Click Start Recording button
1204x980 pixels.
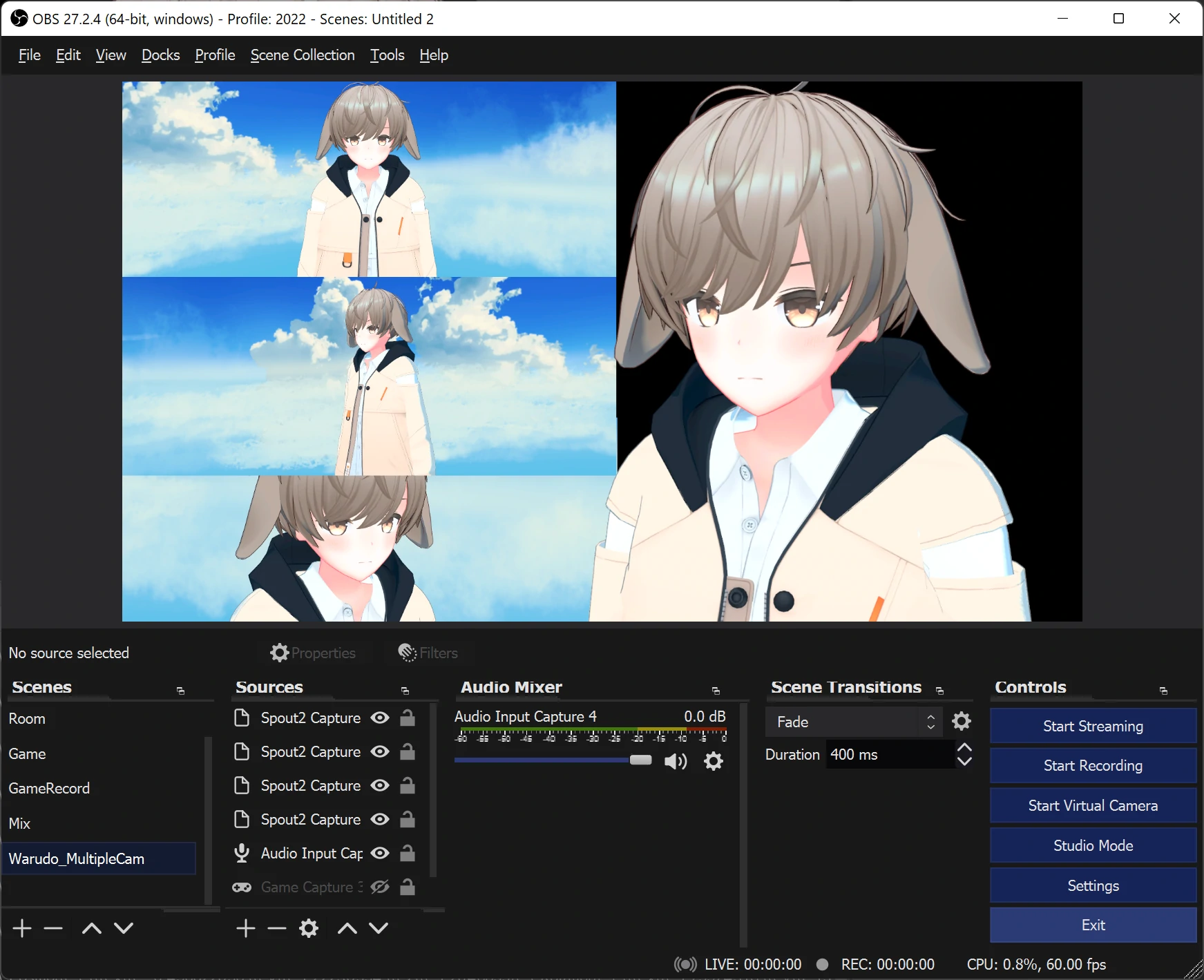pos(1093,766)
